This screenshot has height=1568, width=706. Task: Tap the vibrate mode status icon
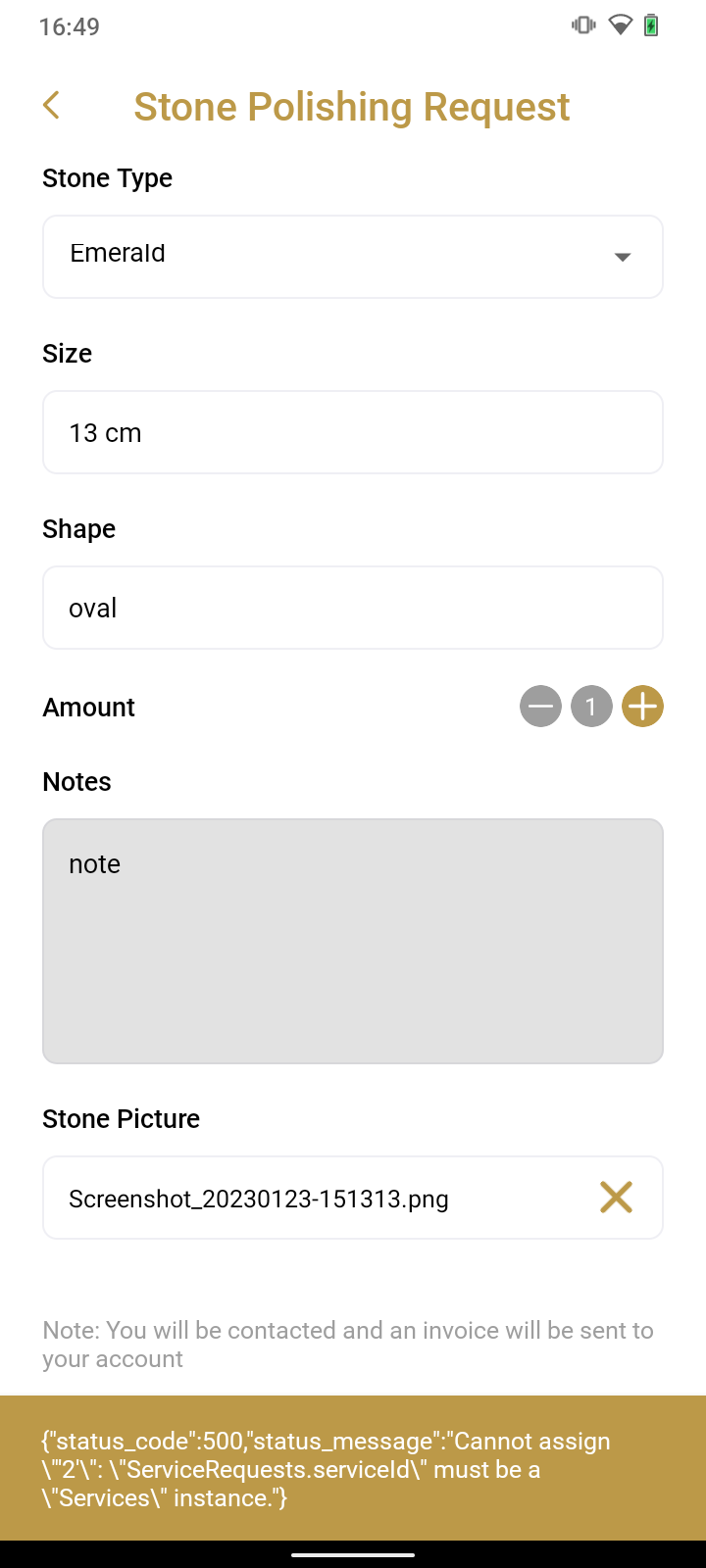pyautogui.click(x=583, y=25)
